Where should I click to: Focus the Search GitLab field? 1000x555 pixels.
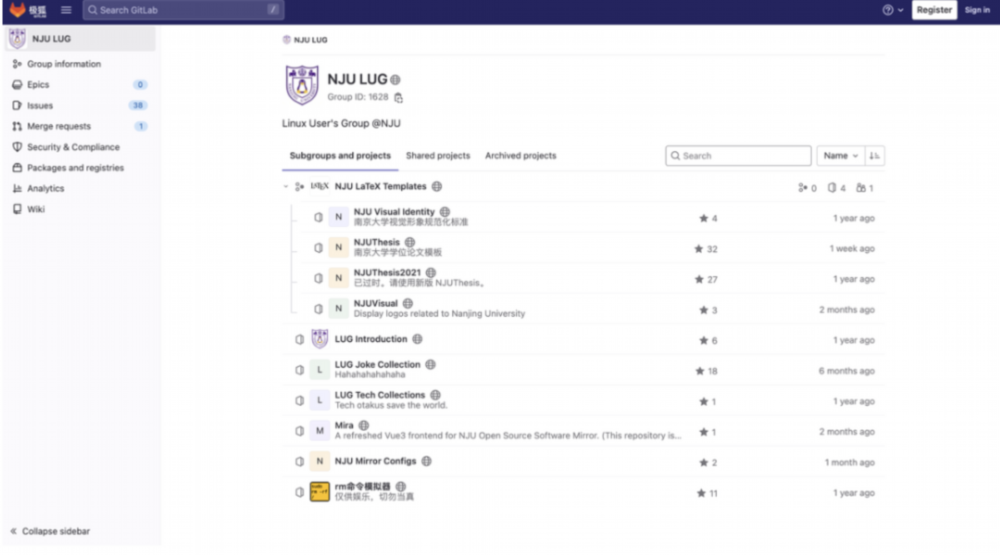[x=183, y=10]
